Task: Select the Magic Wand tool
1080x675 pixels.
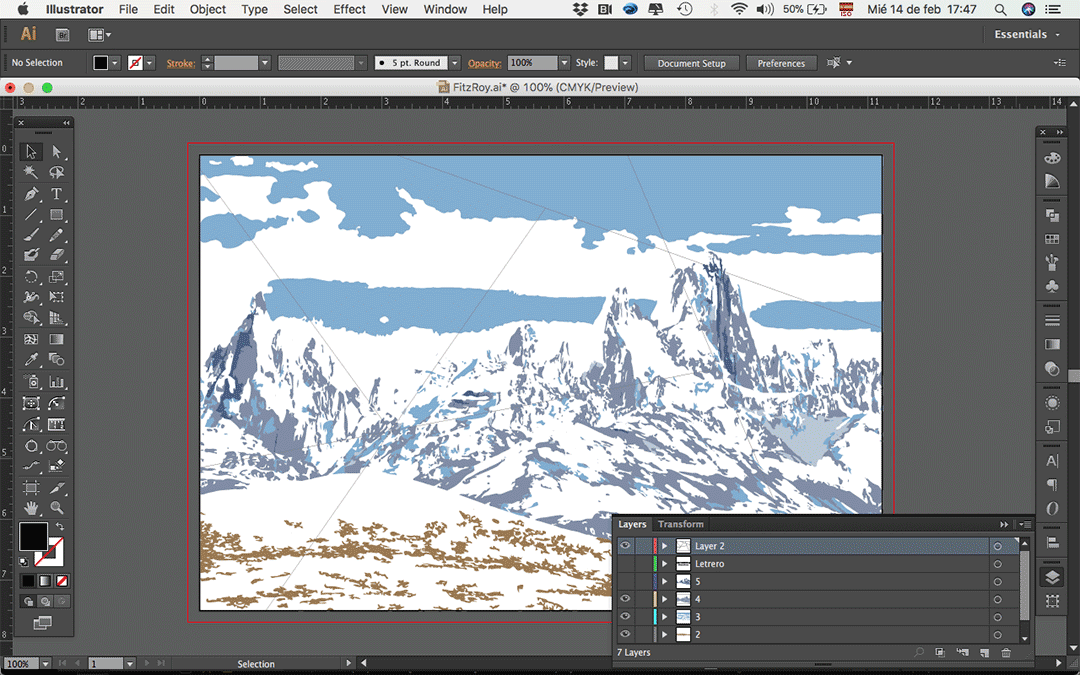Action: (x=31, y=172)
